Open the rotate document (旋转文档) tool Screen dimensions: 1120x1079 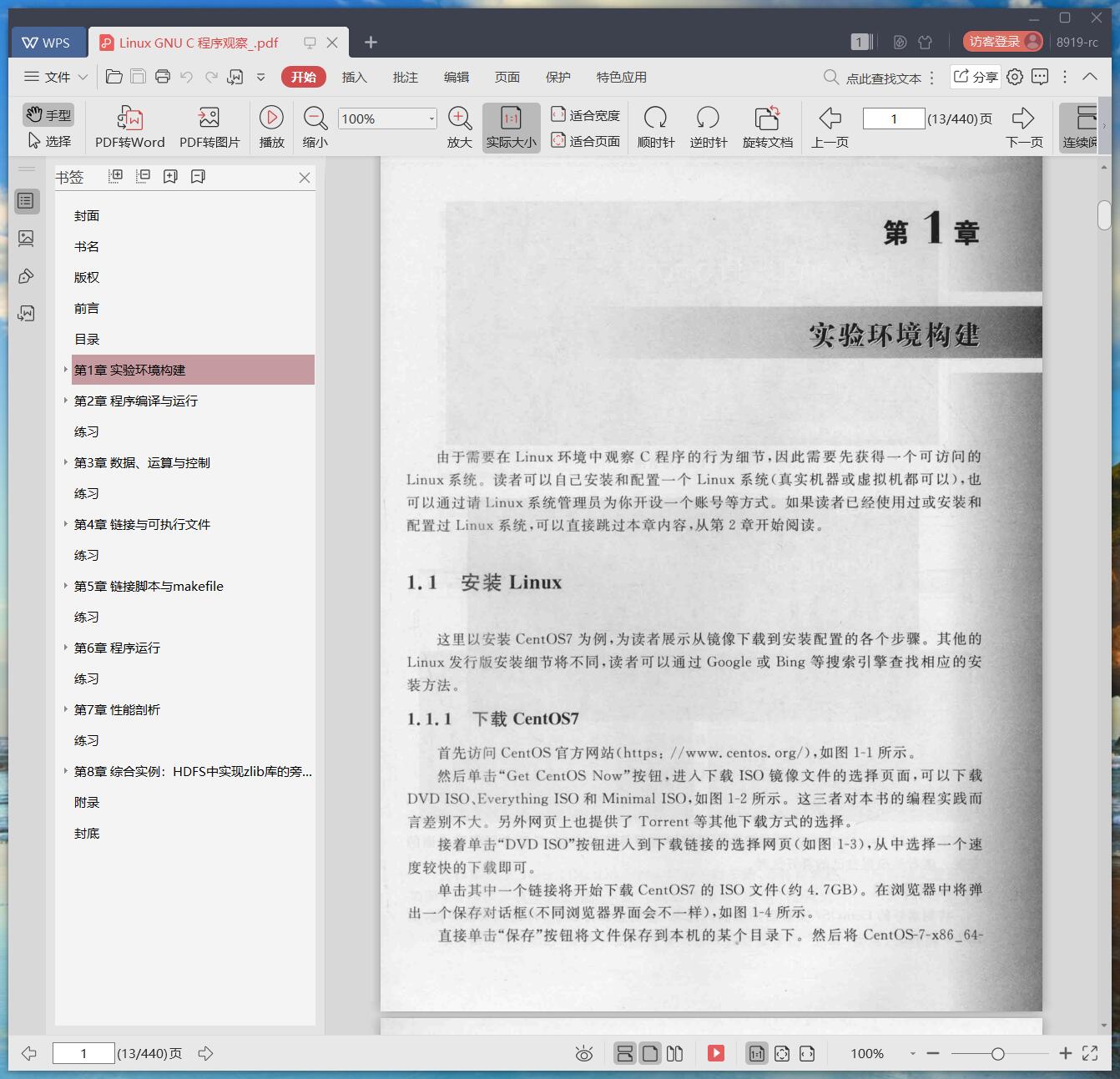(x=768, y=127)
